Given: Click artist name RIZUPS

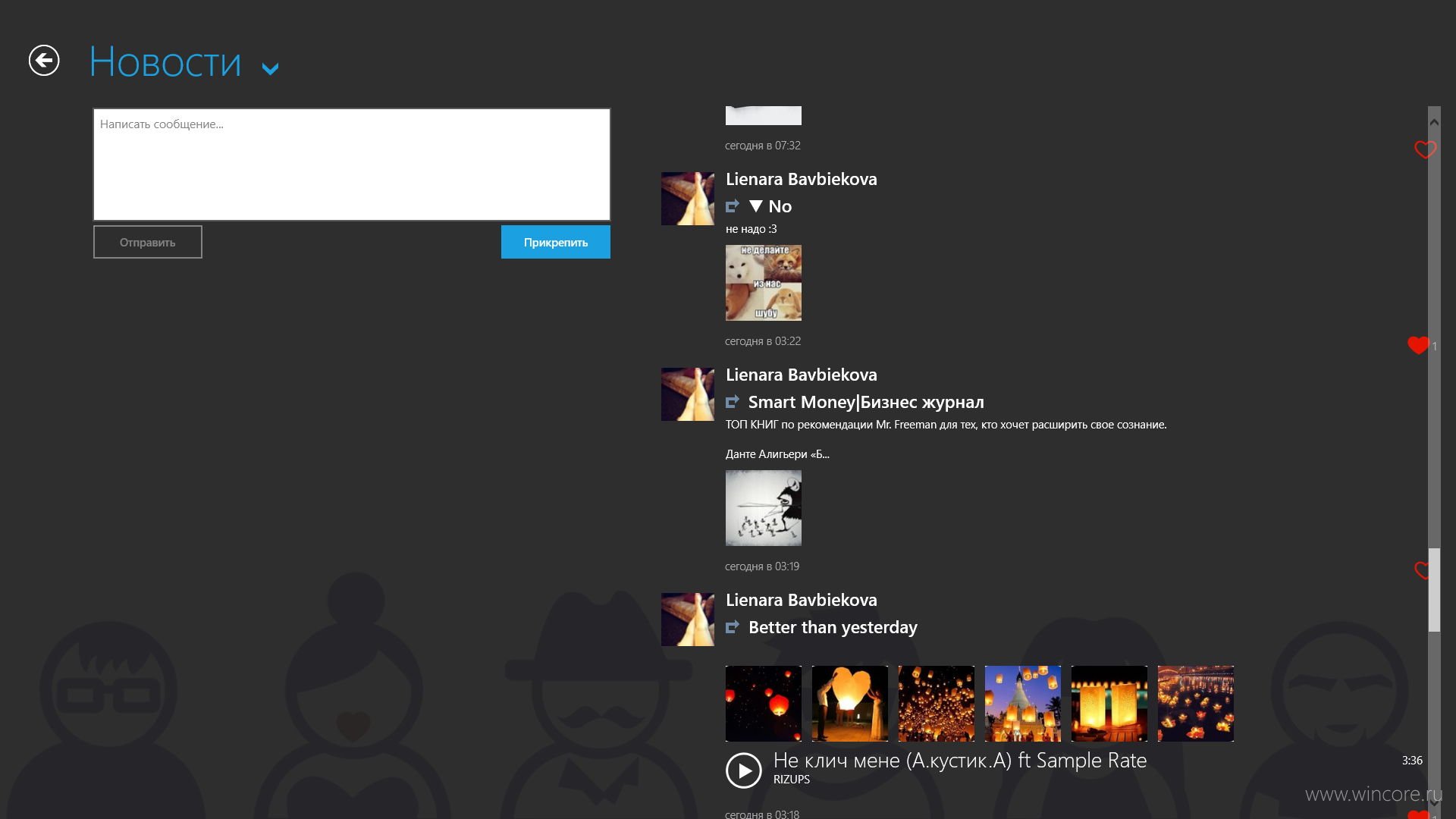Looking at the screenshot, I should pos(792,780).
